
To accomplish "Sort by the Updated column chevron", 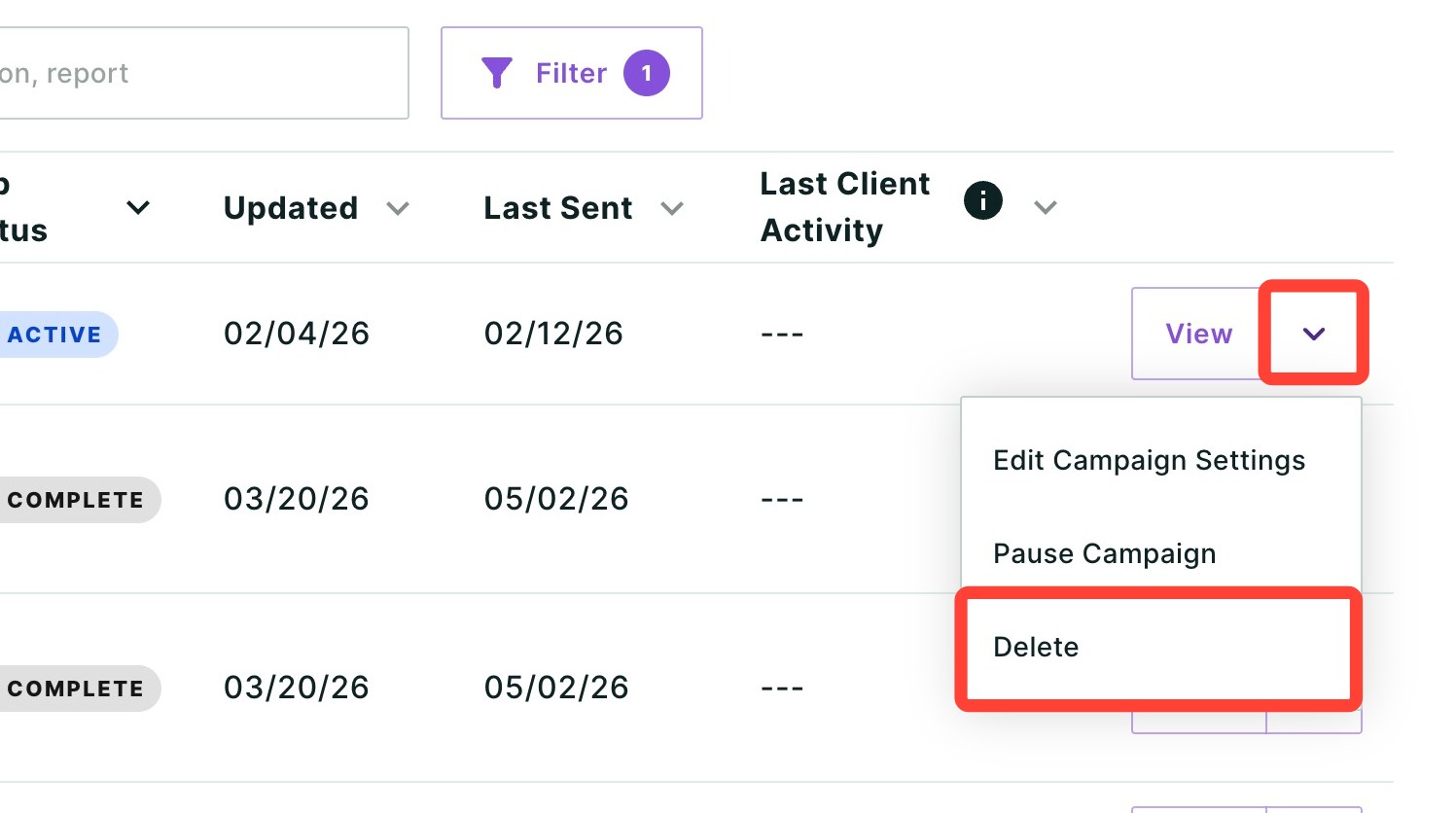I will point(398,208).
